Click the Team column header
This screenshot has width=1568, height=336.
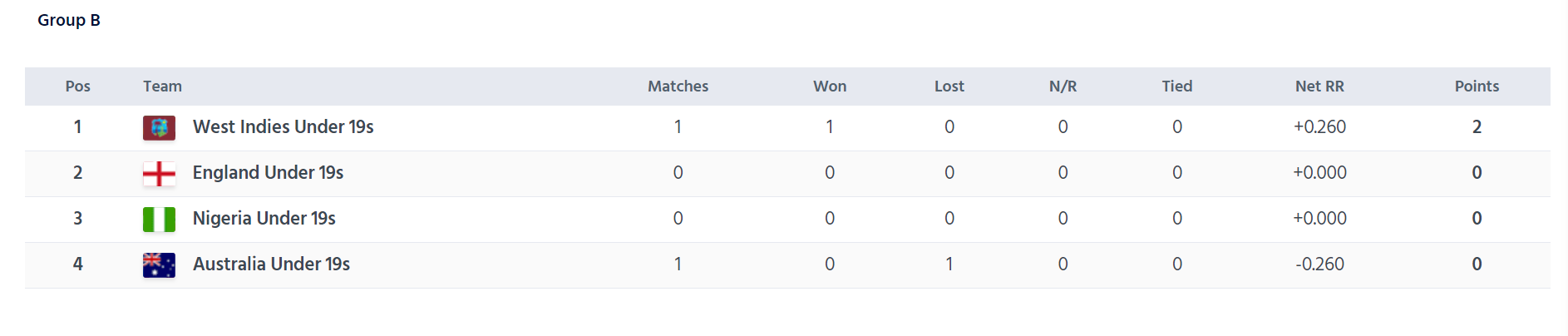(162, 86)
